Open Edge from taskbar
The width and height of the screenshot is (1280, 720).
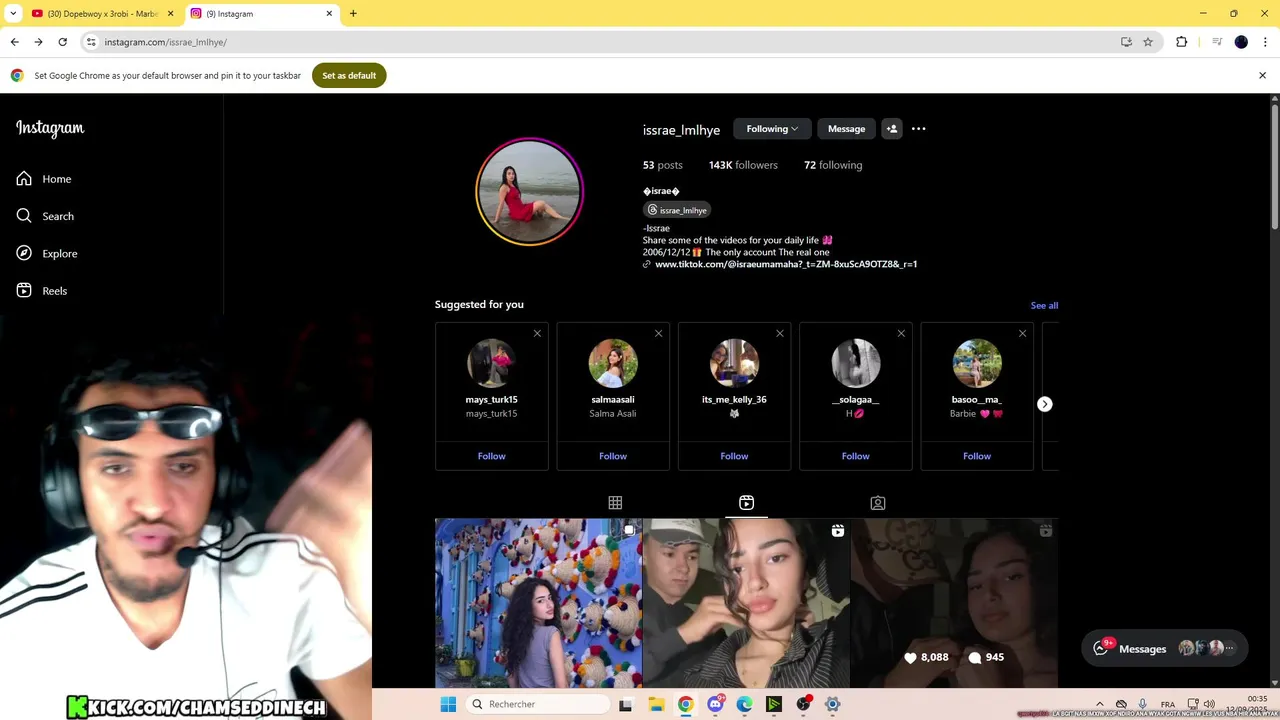(x=745, y=704)
